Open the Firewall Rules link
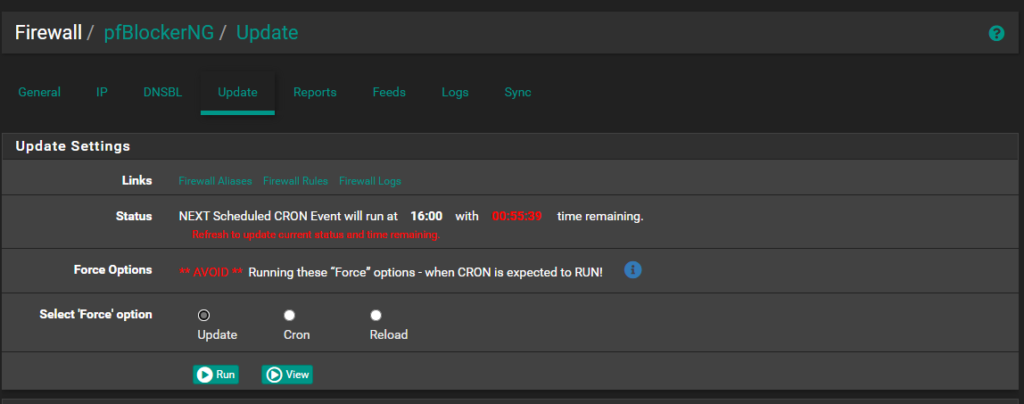 (x=296, y=181)
